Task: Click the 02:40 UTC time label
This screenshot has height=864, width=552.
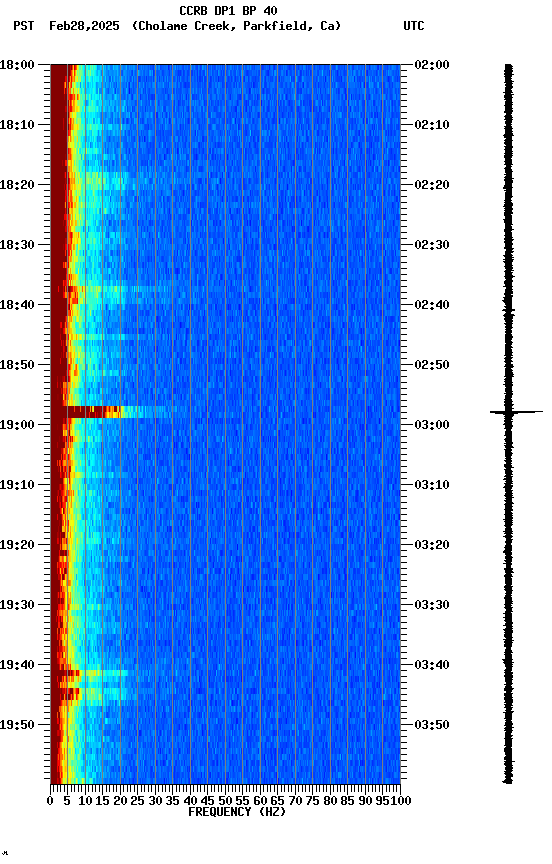Action: tap(432, 305)
